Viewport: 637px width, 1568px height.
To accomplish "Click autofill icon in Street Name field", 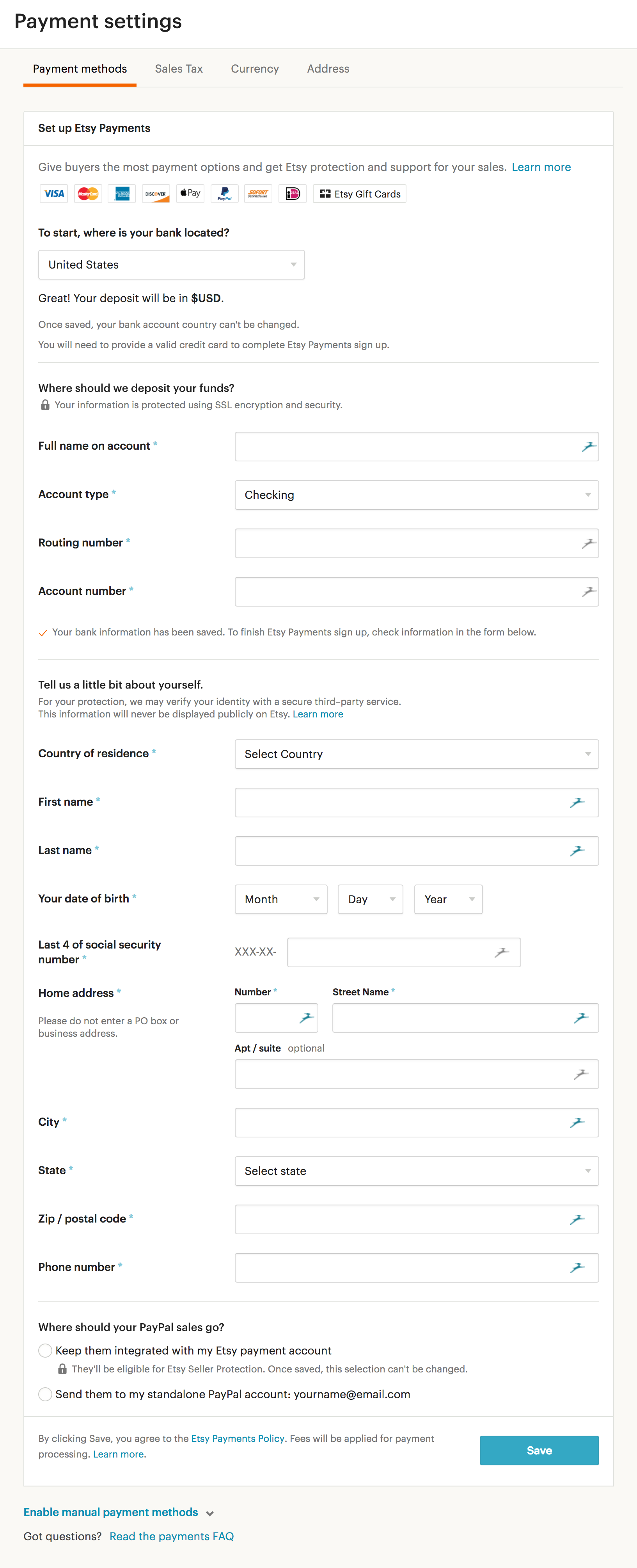I will pos(581,1018).
